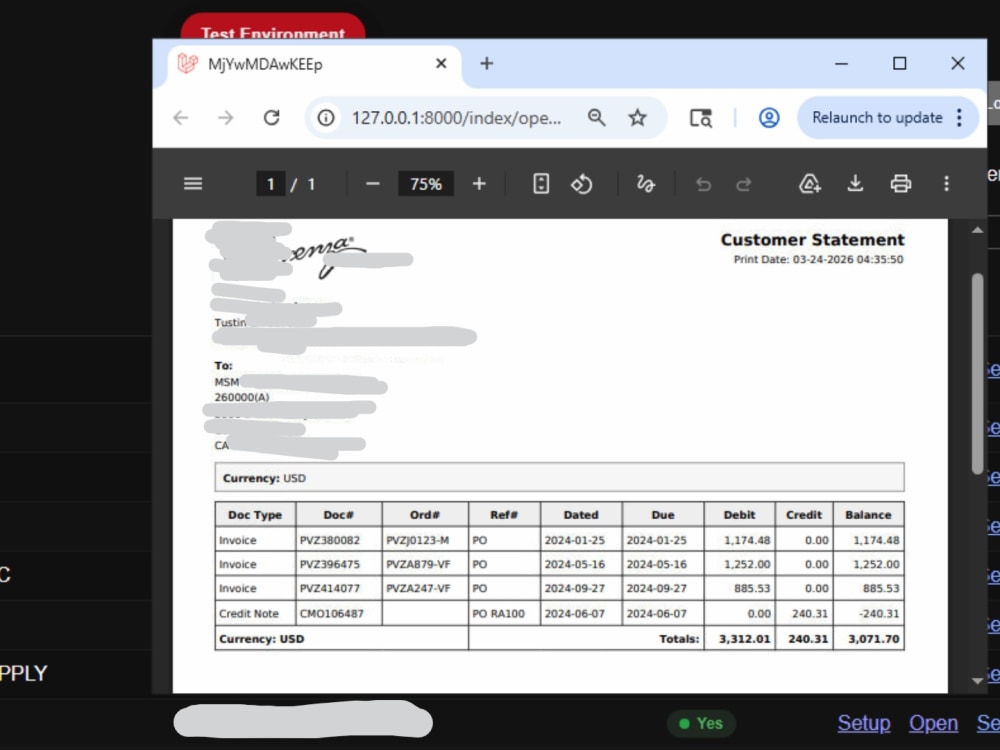This screenshot has height=750, width=1000.
Task: Select order number PVZJ0123-M
Action: [x=418, y=540]
